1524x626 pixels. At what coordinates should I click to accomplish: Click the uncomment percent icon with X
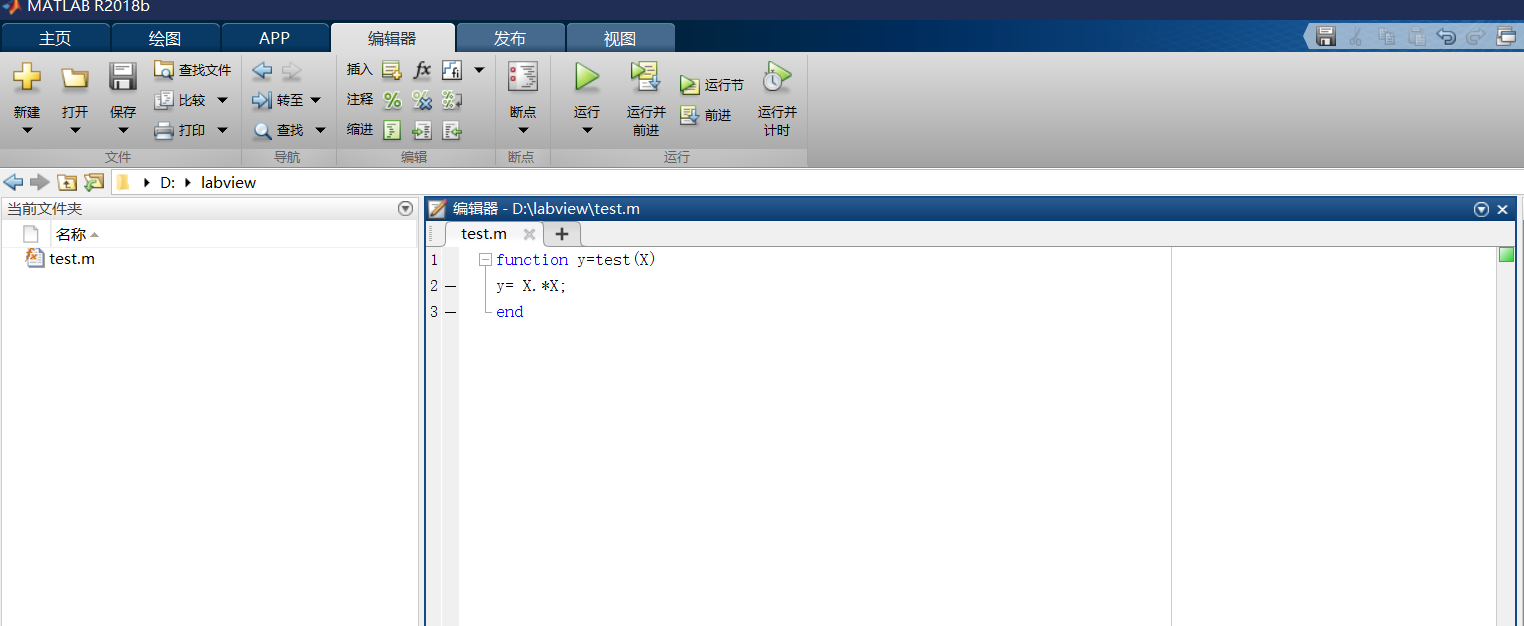pyautogui.click(x=422, y=100)
